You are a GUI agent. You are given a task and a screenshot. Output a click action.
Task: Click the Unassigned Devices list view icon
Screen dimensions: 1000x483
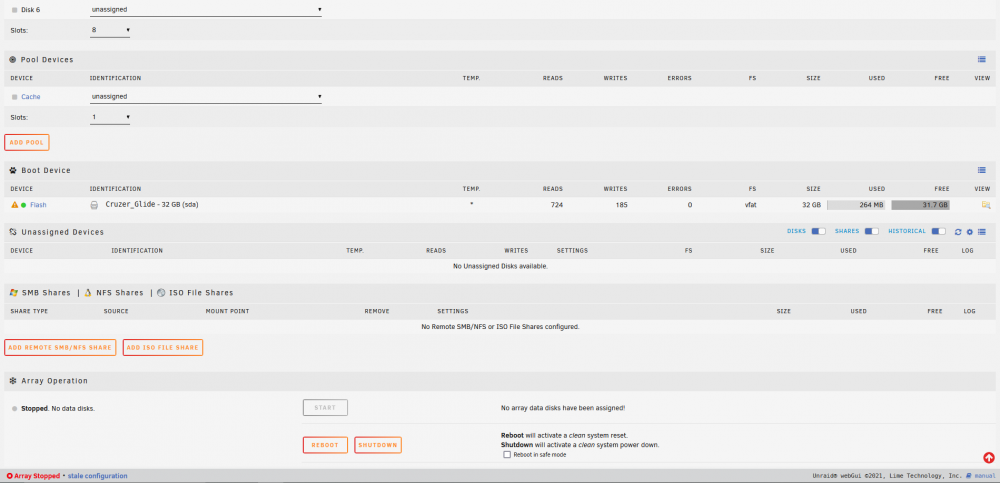982,232
